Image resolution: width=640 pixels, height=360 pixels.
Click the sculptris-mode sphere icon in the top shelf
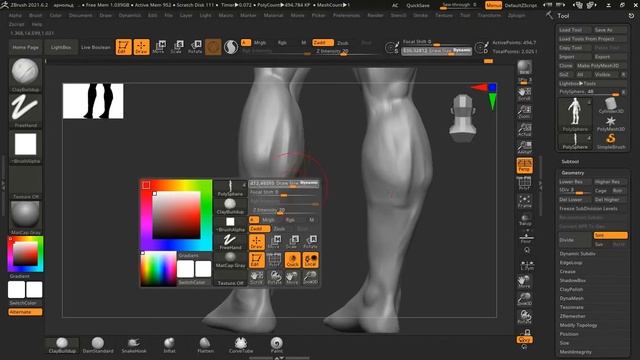(x=231, y=47)
